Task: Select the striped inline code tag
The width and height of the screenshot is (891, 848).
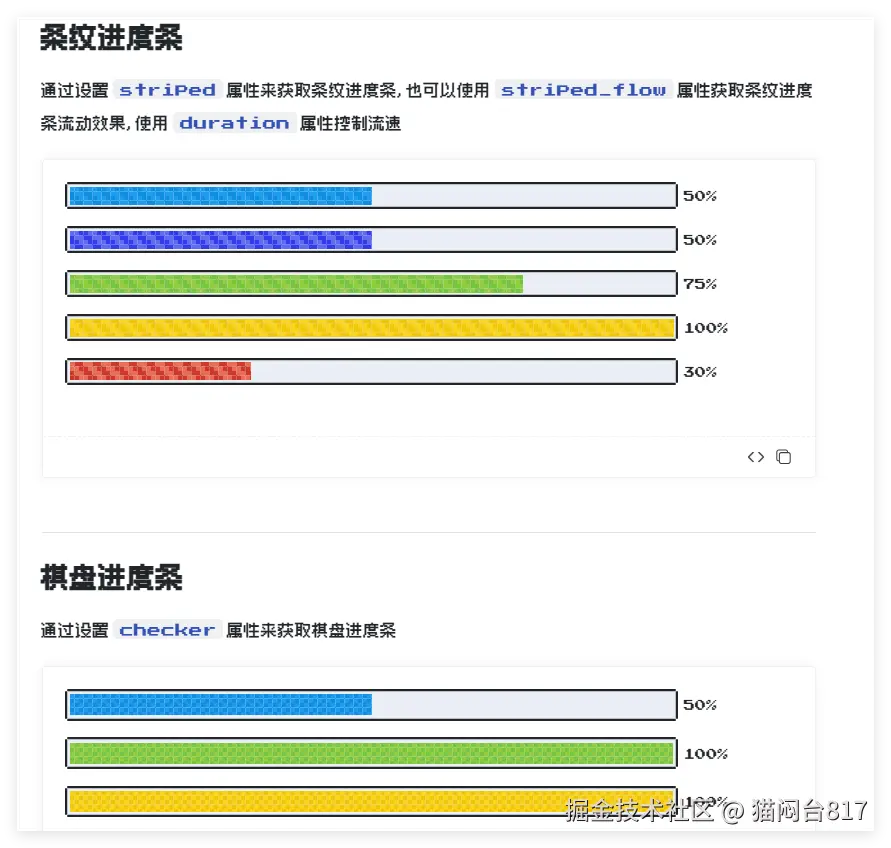Action: (x=166, y=90)
